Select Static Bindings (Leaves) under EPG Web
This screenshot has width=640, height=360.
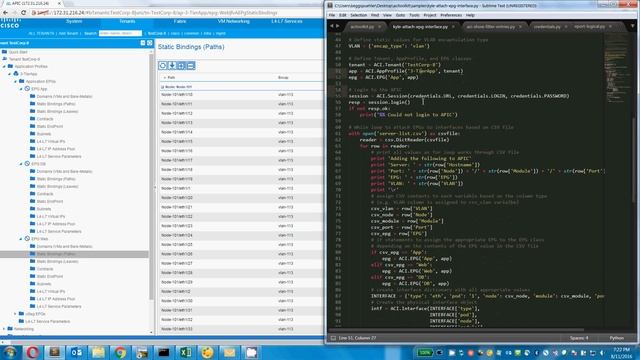point(57,261)
